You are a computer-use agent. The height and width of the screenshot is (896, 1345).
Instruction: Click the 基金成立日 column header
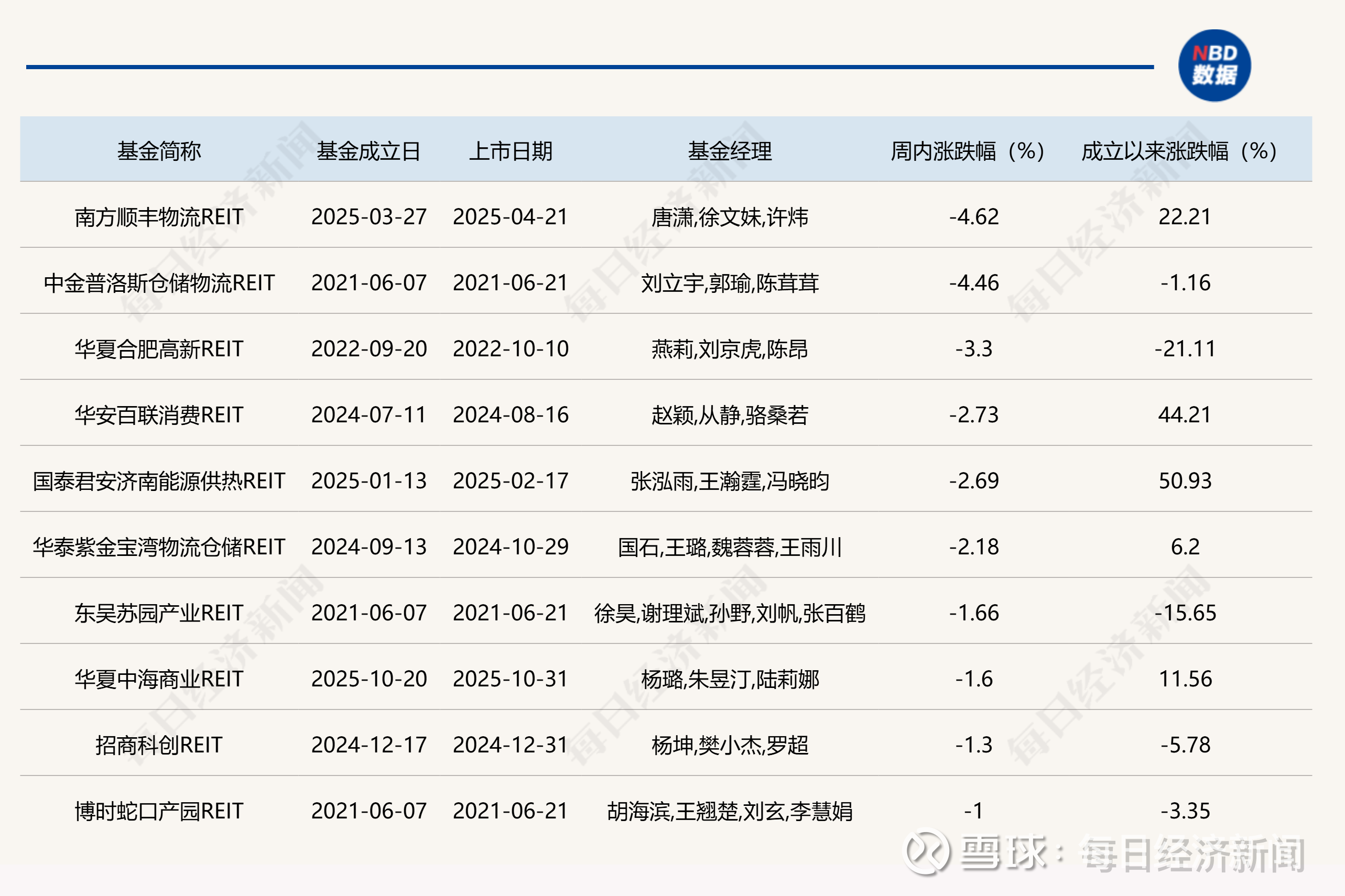[x=368, y=151]
